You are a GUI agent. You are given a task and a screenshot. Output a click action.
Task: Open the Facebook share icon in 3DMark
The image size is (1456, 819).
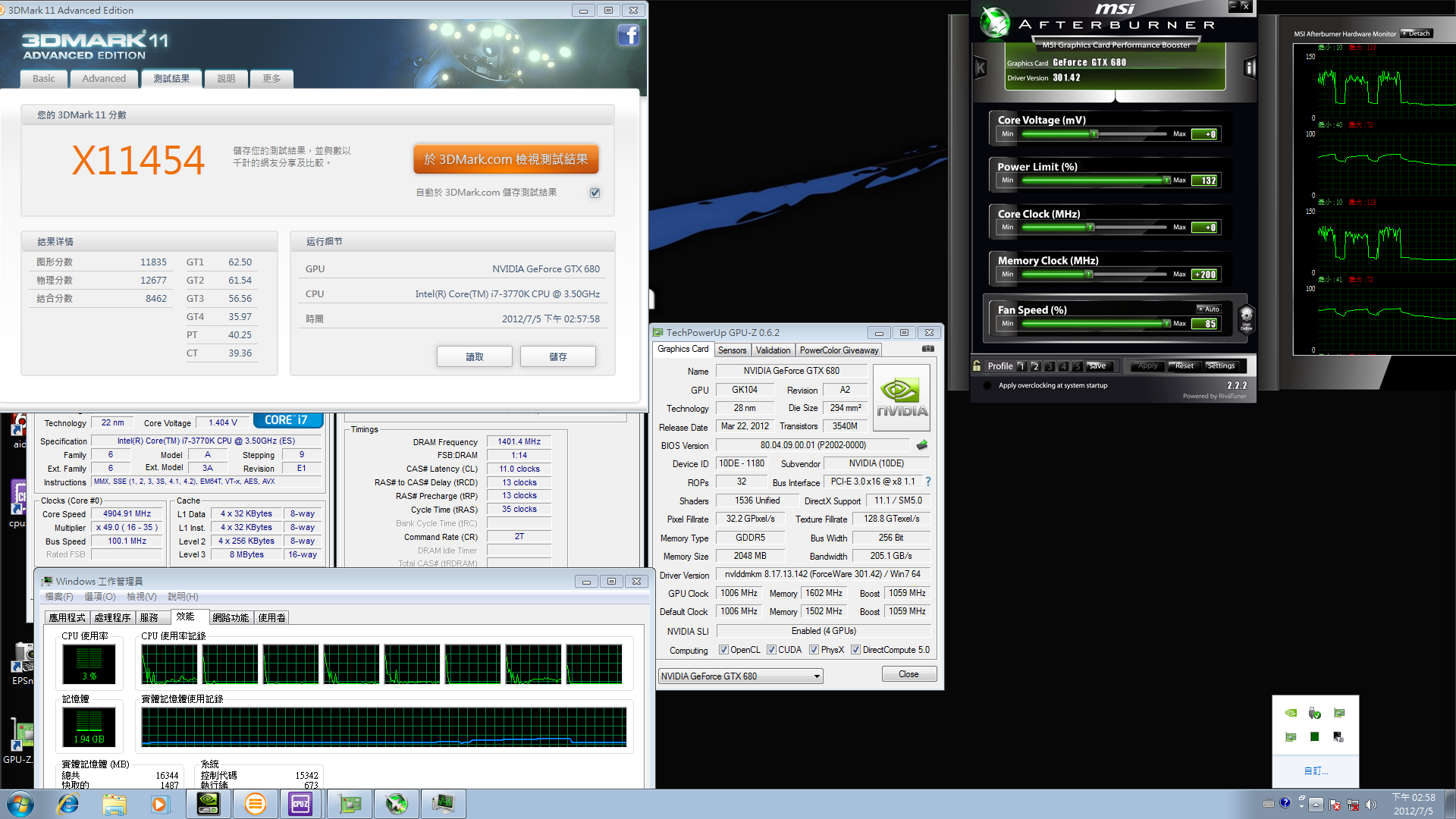tap(628, 35)
